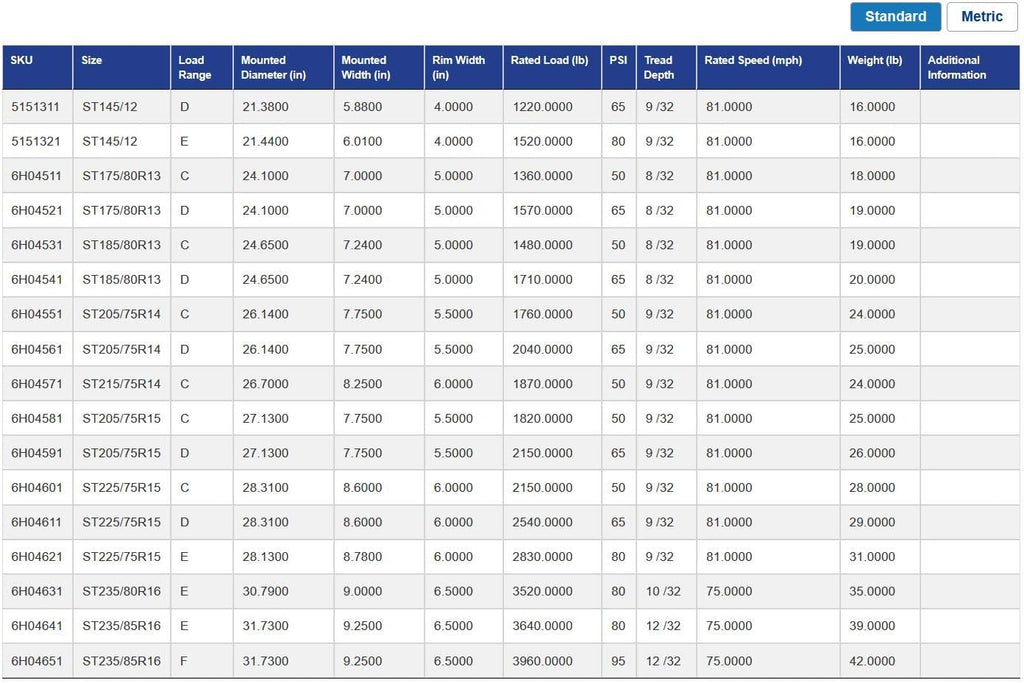Click weight 42.0000 cell

[880, 661]
